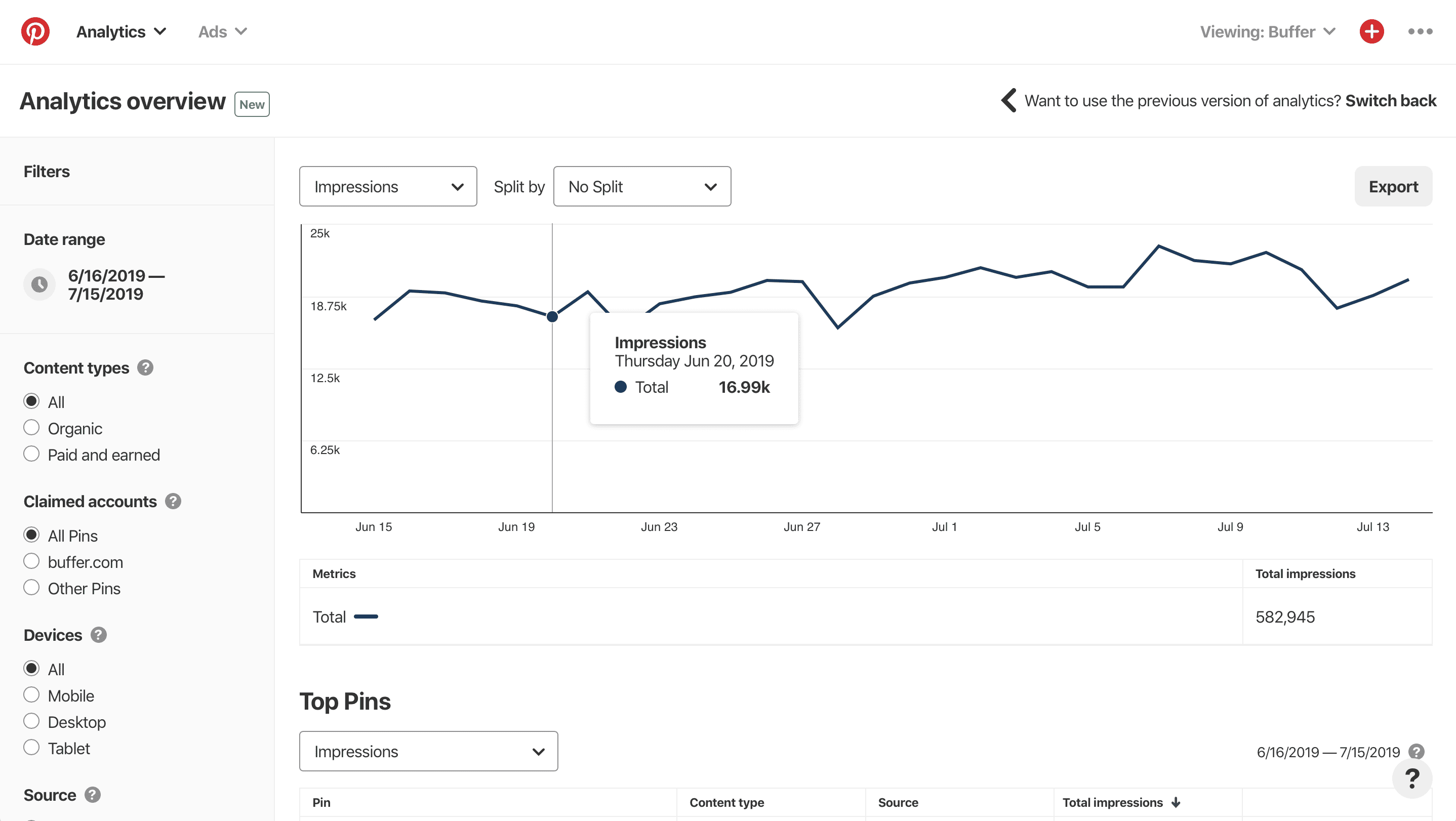Image resolution: width=1456 pixels, height=821 pixels.
Task: Open Devices help tooltip
Action: tap(99, 635)
